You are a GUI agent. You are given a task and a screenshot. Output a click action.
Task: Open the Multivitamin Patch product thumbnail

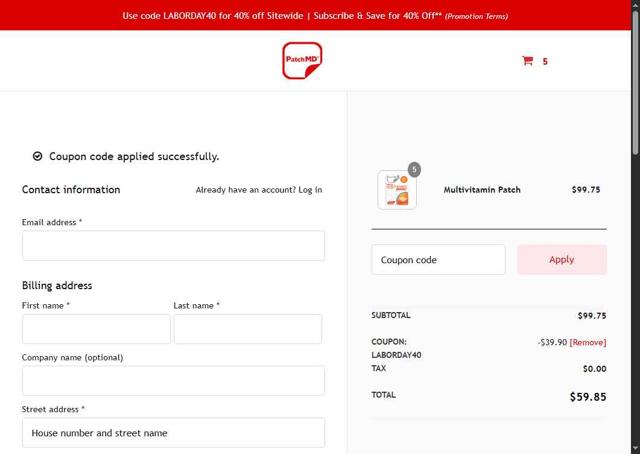point(397,190)
